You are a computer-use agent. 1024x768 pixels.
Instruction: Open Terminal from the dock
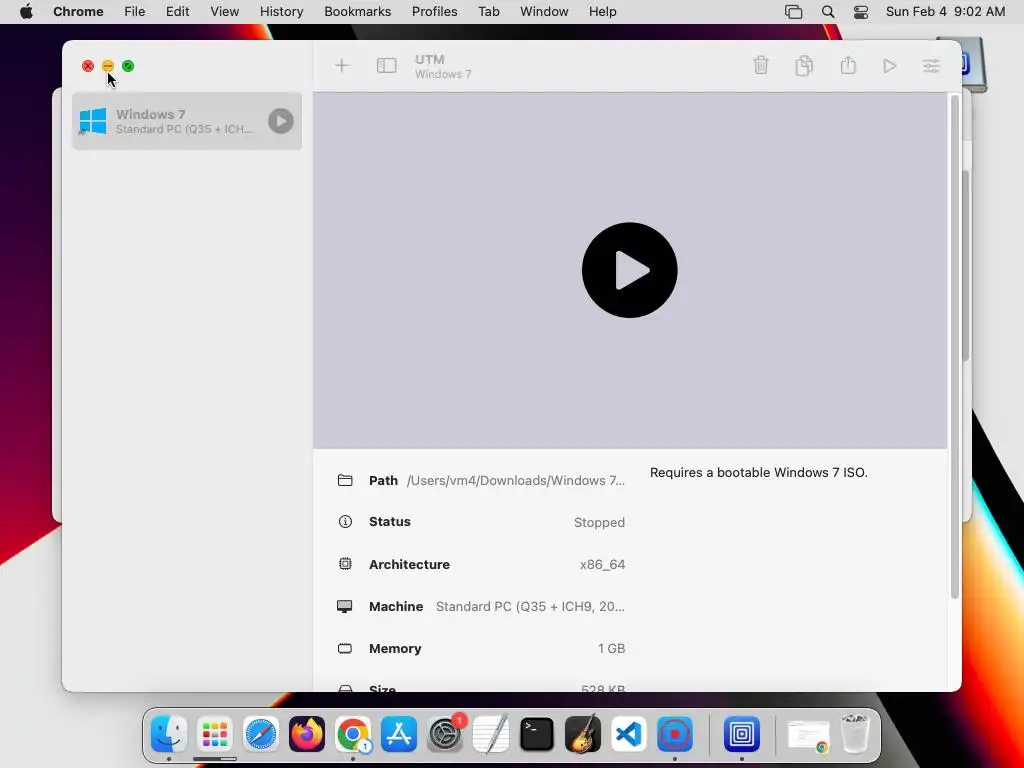(537, 734)
